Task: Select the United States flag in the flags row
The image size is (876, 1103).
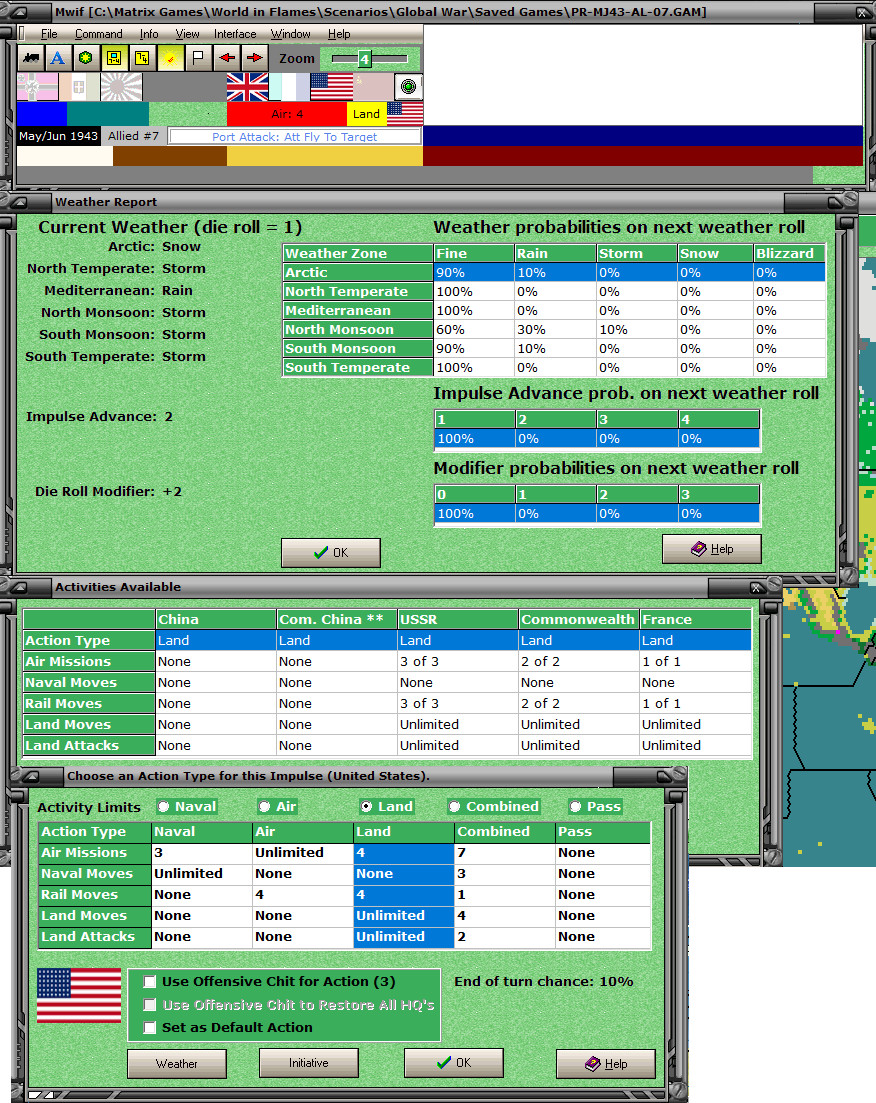Action: tap(331, 87)
